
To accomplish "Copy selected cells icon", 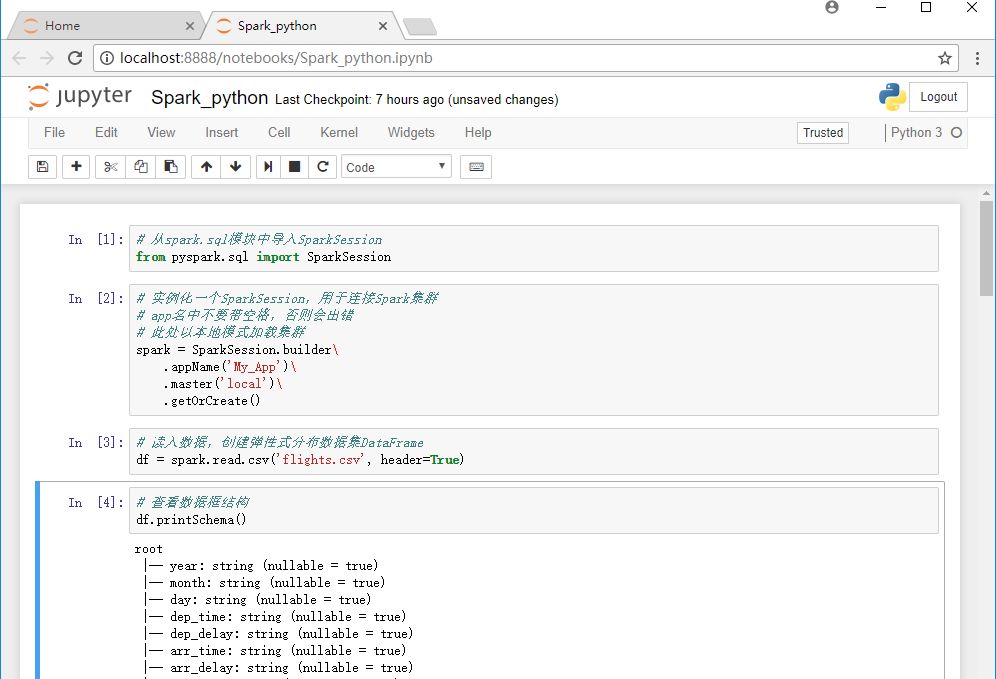I will [140, 167].
